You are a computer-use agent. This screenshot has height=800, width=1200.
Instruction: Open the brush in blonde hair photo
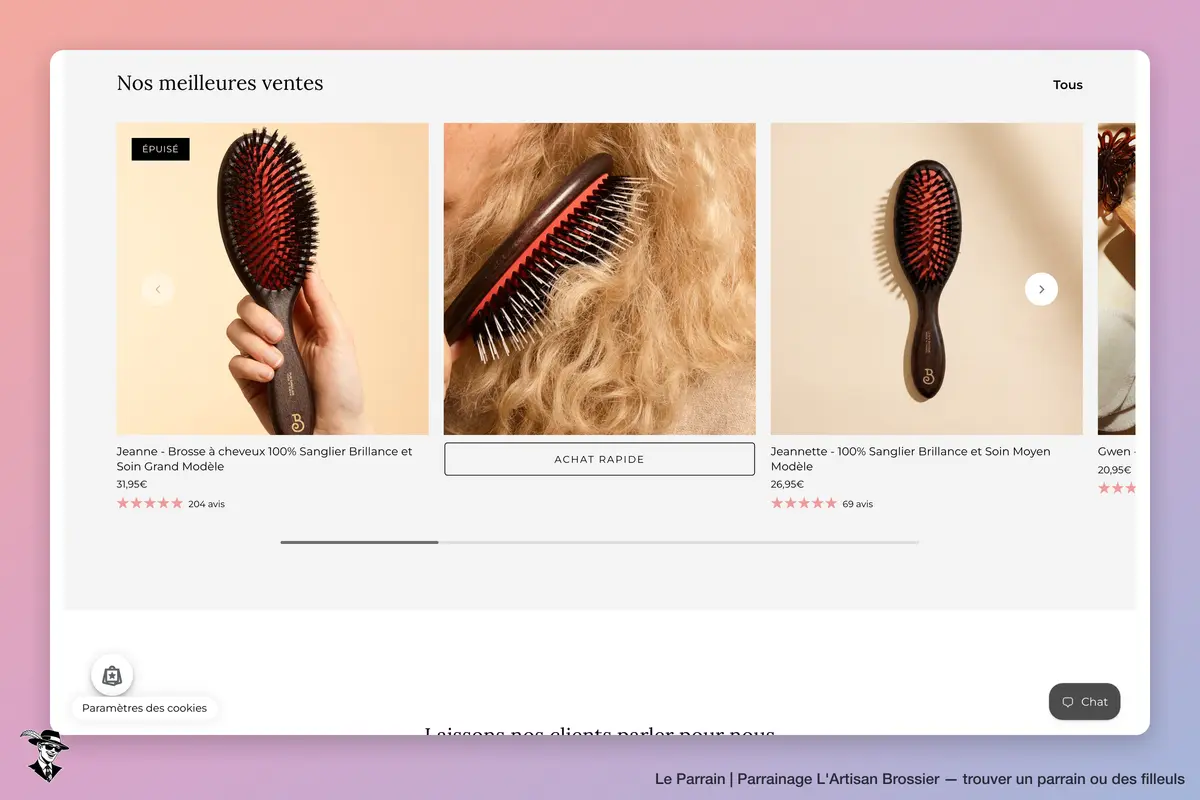(x=600, y=279)
